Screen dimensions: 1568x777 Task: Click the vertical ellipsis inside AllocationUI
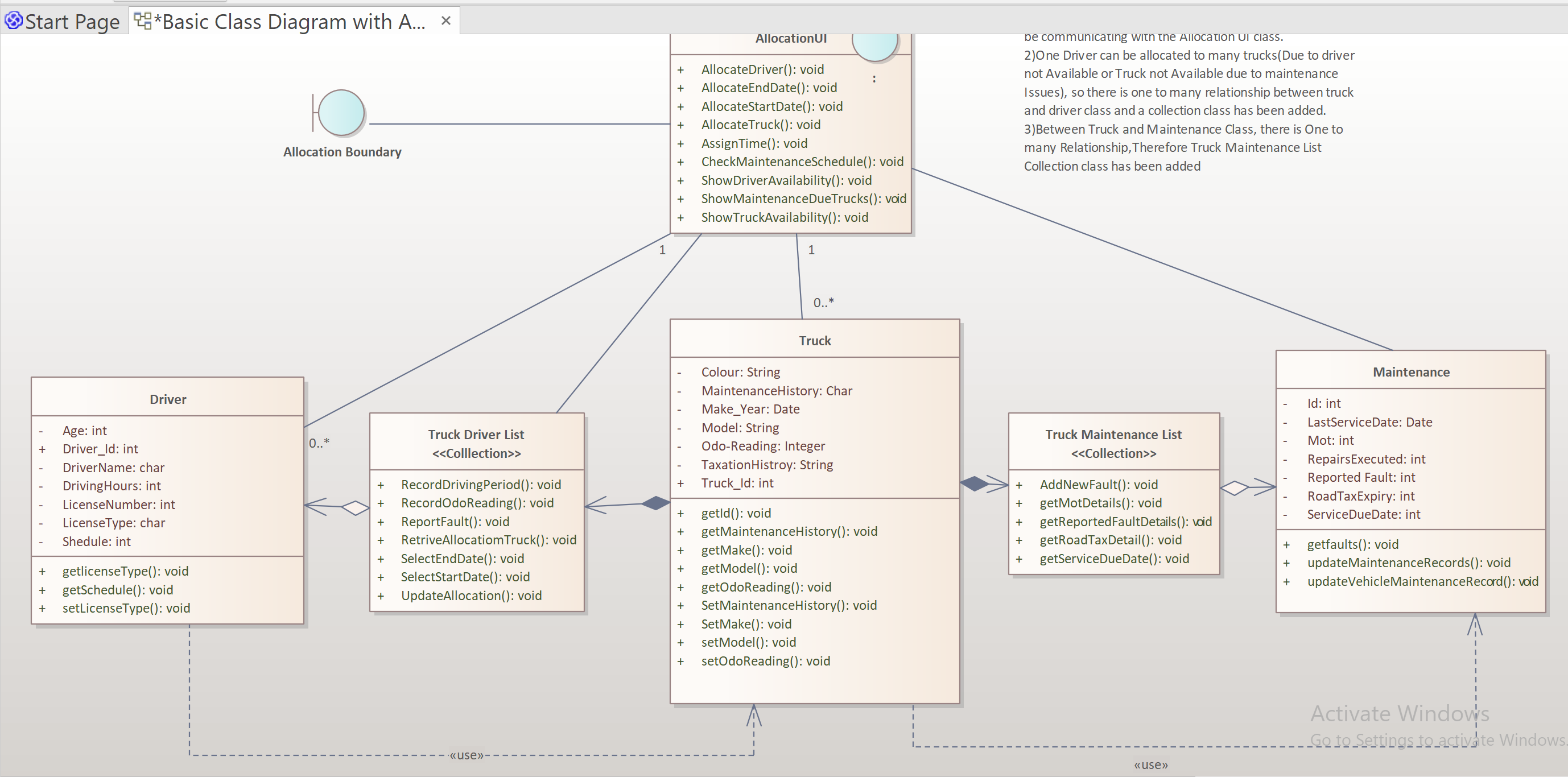(x=874, y=78)
